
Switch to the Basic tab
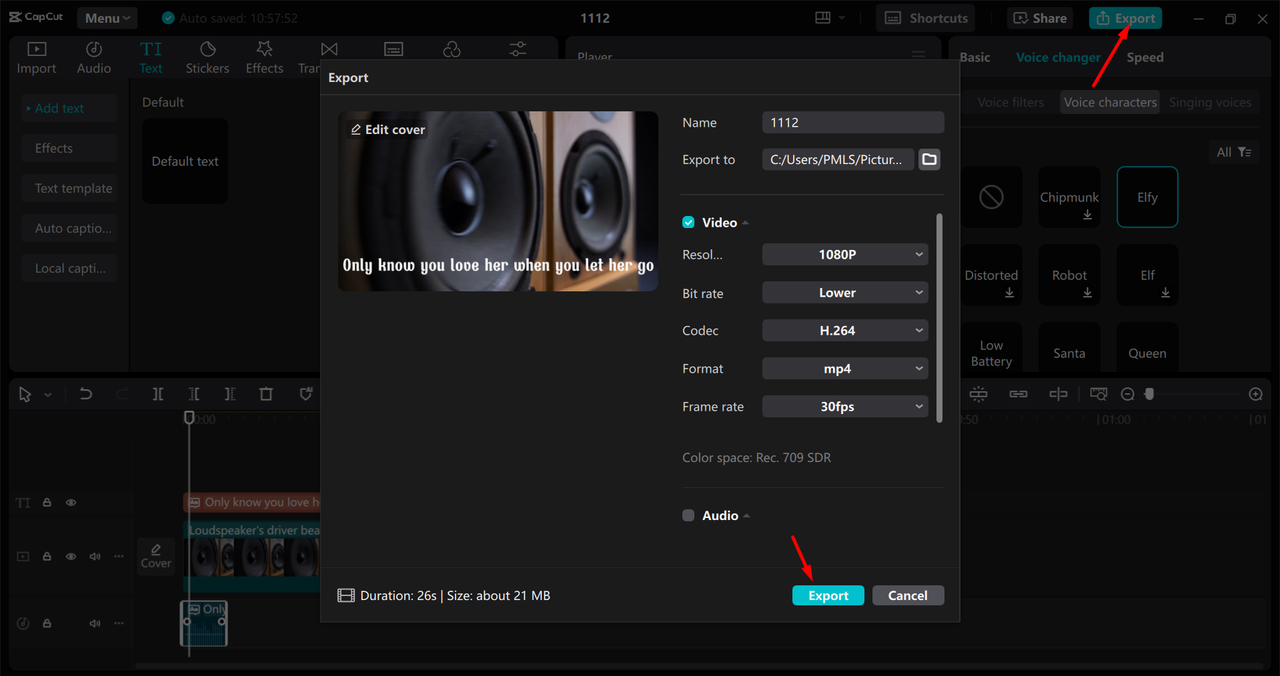[x=975, y=57]
